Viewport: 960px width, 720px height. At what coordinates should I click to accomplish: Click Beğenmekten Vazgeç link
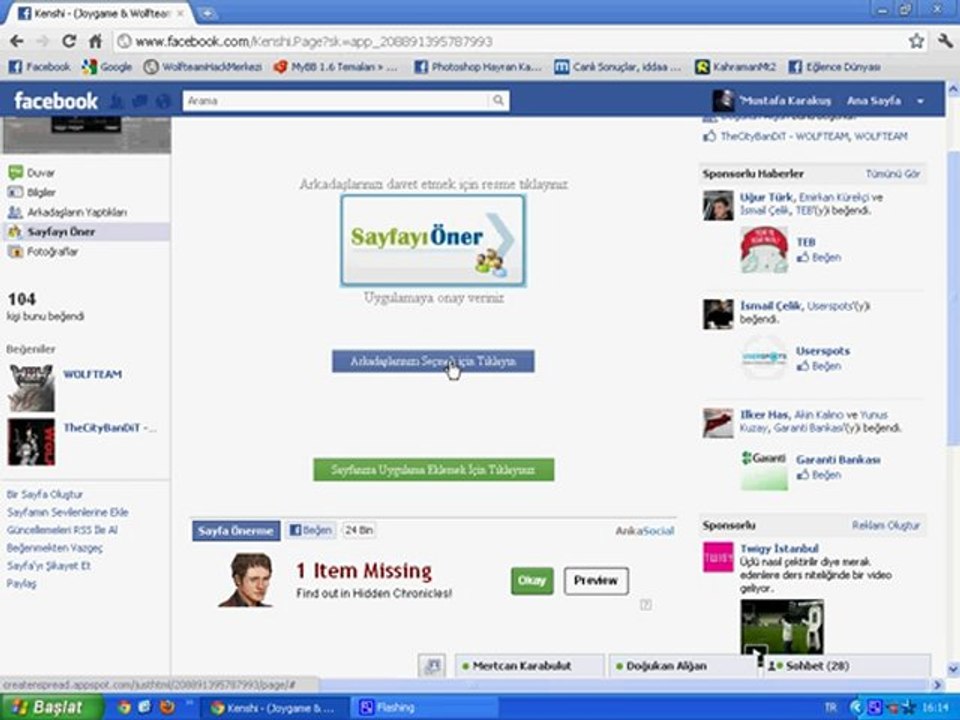[54, 547]
